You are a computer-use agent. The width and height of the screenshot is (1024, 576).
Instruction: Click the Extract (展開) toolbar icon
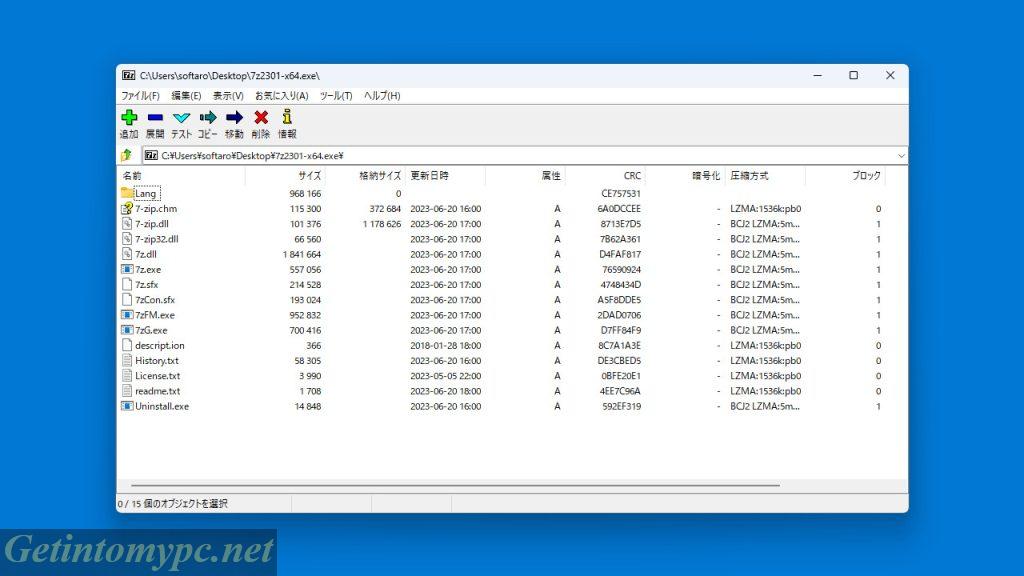[155, 118]
